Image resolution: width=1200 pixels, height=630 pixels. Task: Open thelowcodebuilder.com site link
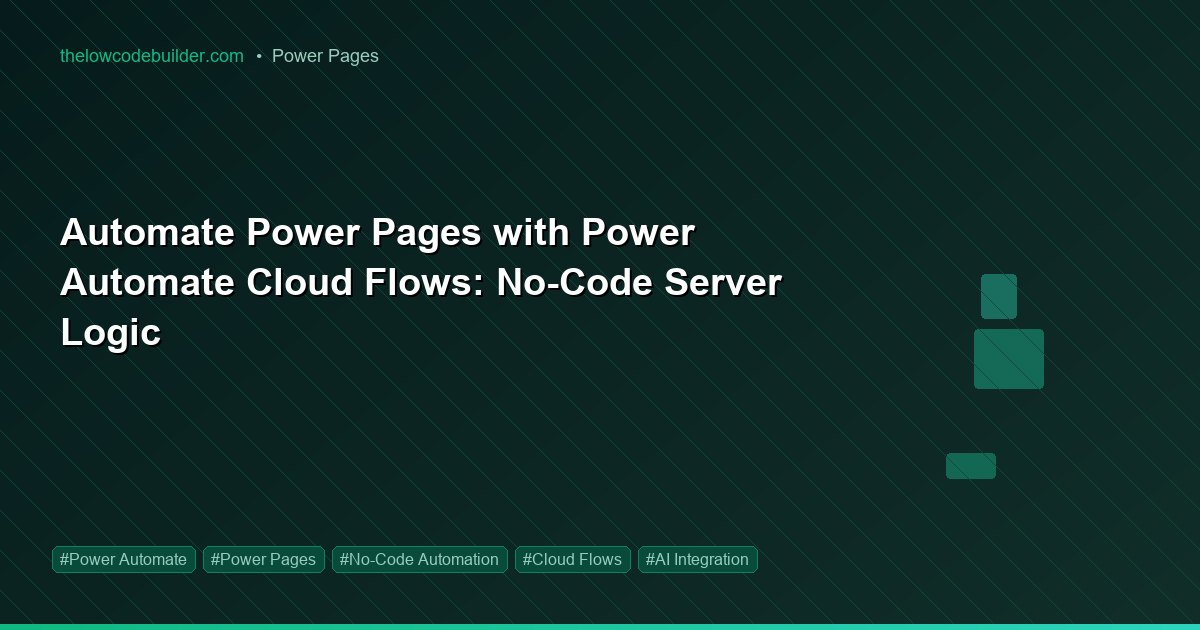tap(152, 56)
